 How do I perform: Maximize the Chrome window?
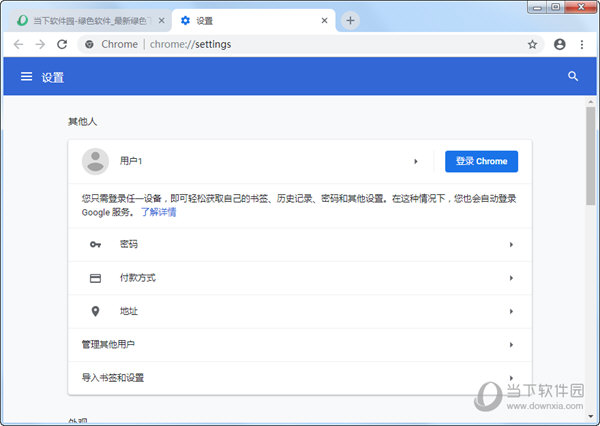click(556, 7)
